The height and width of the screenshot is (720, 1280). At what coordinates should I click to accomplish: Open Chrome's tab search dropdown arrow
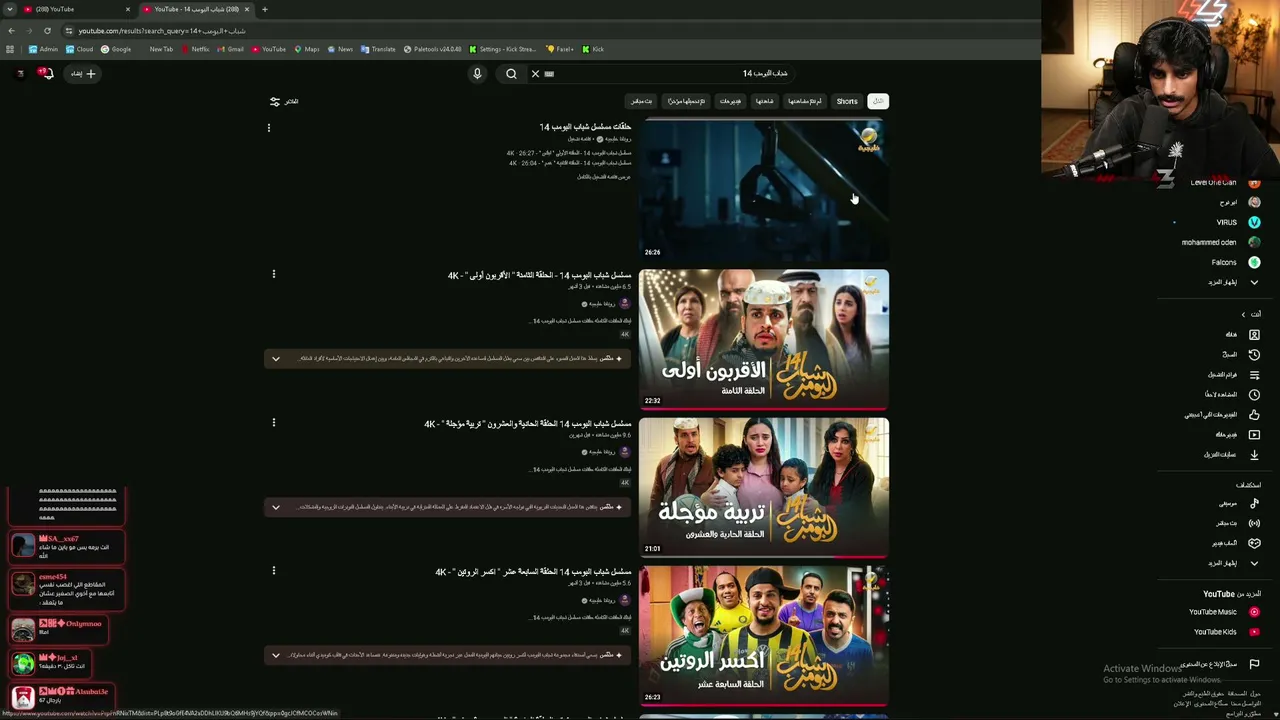(10, 9)
